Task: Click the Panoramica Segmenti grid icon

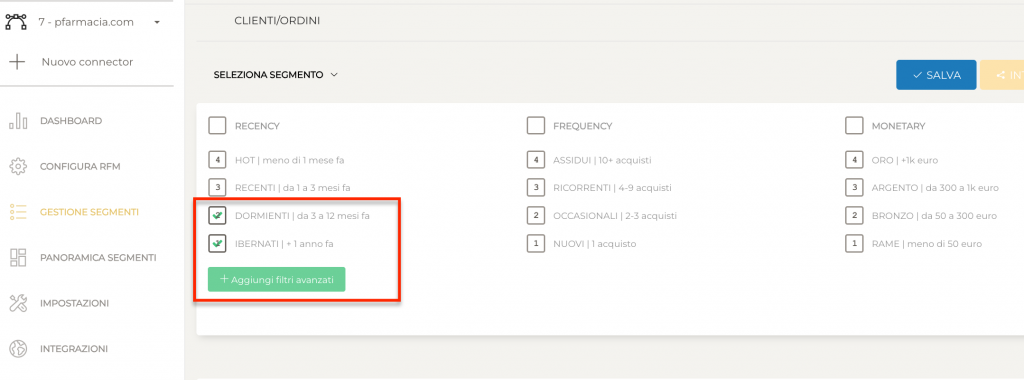Action: (18, 257)
